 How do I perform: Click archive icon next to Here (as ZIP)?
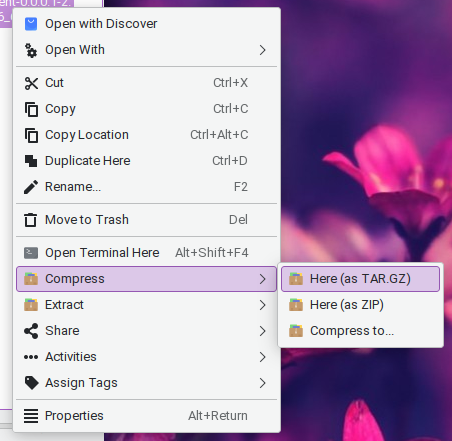296,305
